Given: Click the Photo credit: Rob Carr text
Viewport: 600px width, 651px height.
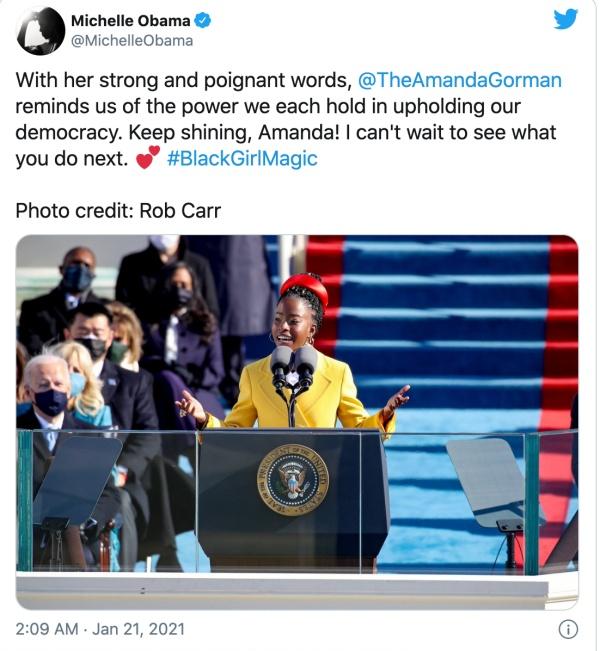Looking at the screenshot, I should click(x=118, y=211).
